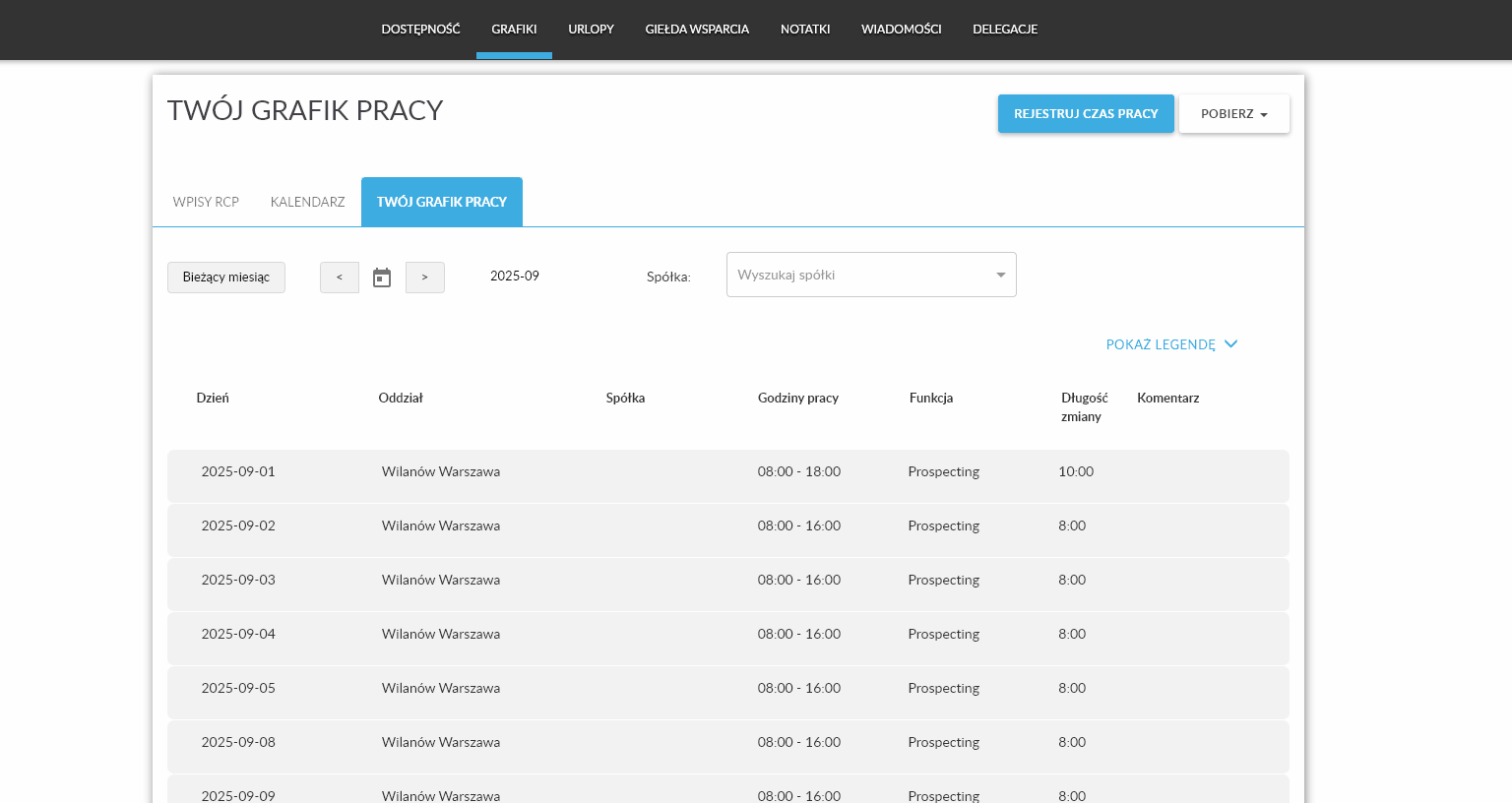1512x803 pixels.
Task: Open the Pobierz download dropdown
Action: 1233,114
